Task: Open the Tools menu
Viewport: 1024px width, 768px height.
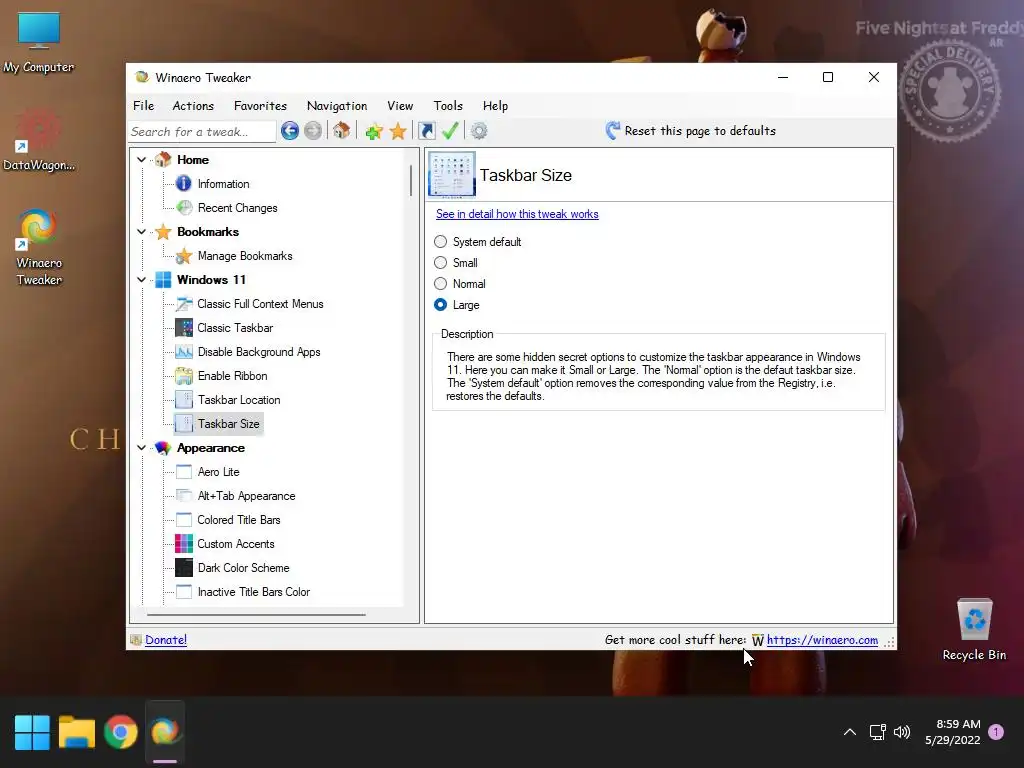Action: tap(448, 106)
